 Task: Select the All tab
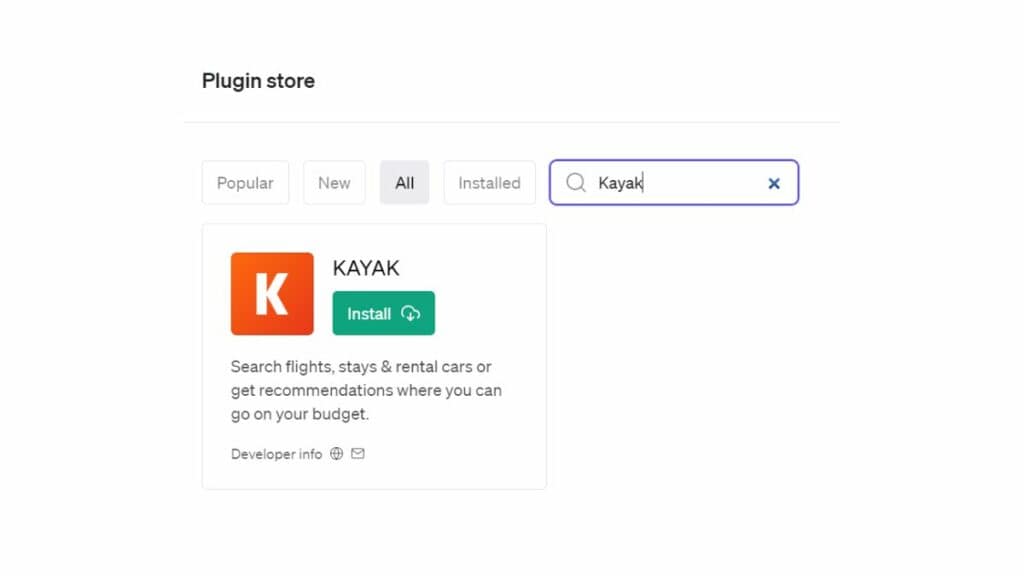[404, 182]
